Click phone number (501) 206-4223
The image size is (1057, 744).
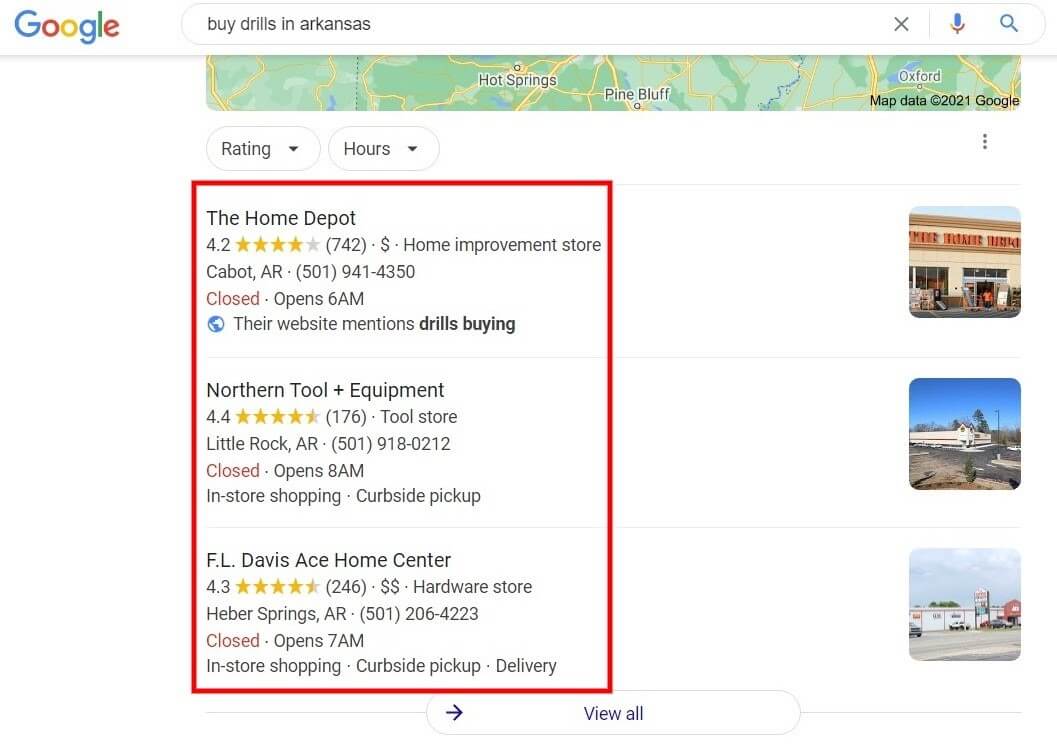pyautogui.click(x=419, y=613)
